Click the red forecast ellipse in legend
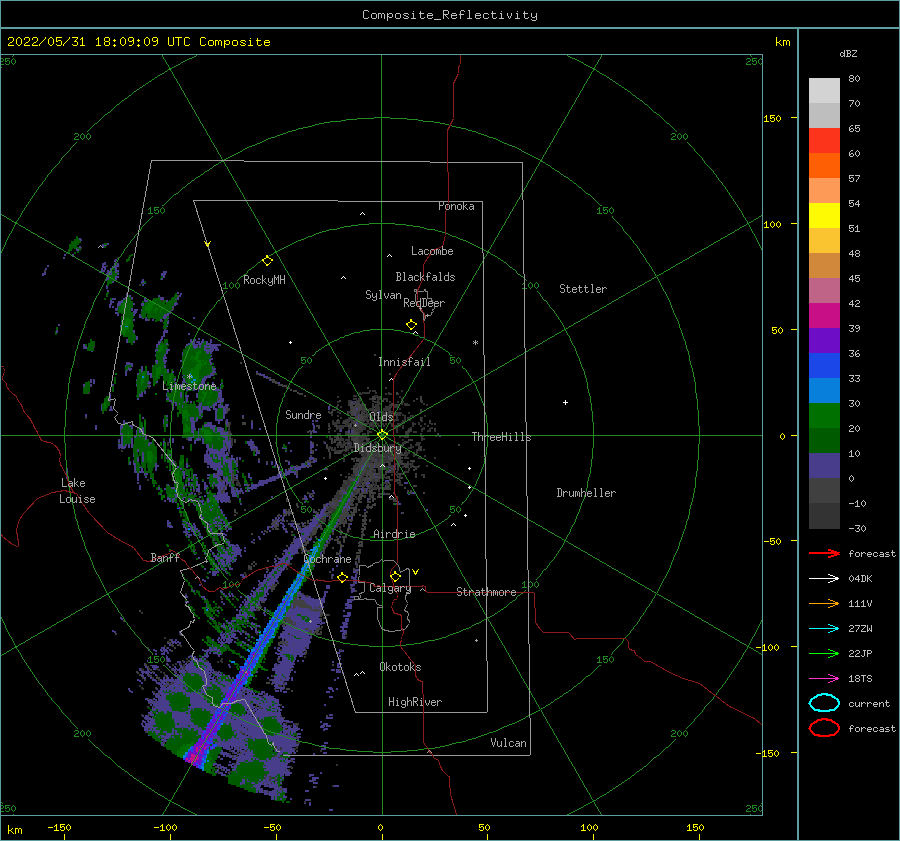Viewport: 900px width, 841px height. click(824, 728)
